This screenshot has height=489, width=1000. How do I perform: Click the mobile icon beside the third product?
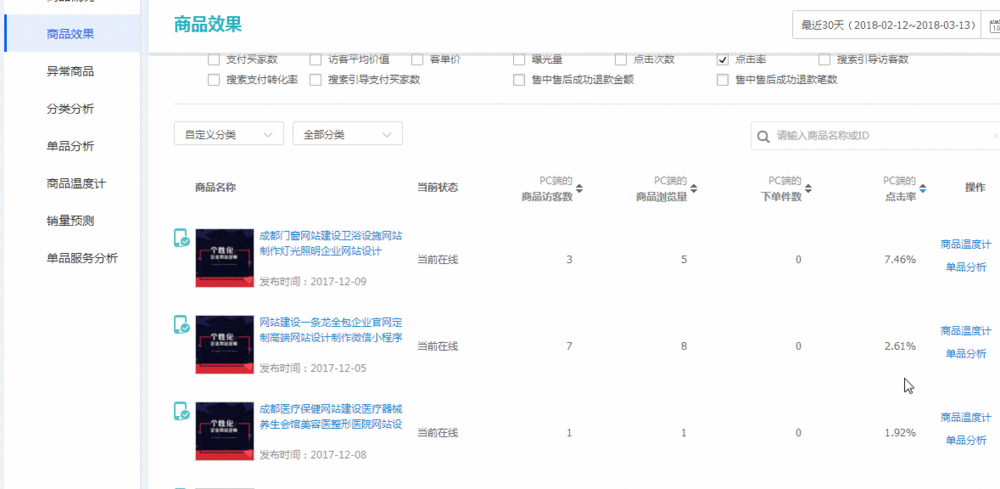tap(181, 411)
